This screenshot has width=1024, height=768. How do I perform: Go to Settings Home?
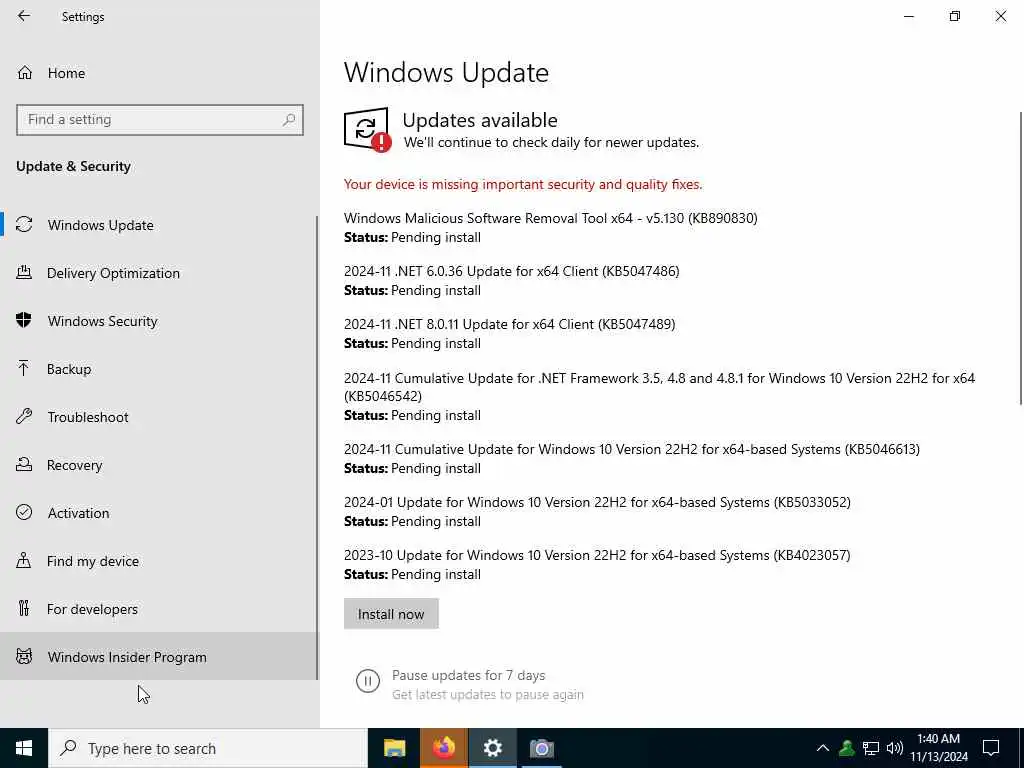pyautogui.click(x=159, y=72)
